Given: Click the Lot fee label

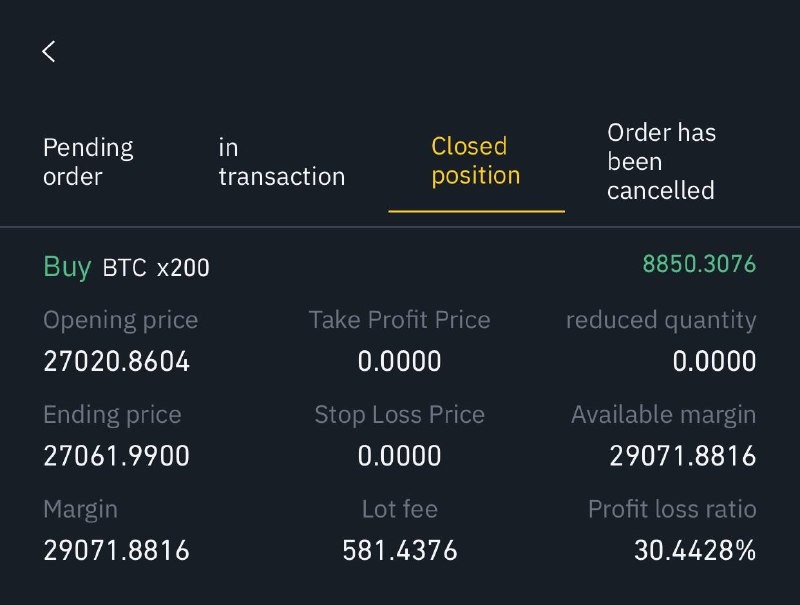Looking at the screenshot, I should pyautogui.click(x=399, y=509).
